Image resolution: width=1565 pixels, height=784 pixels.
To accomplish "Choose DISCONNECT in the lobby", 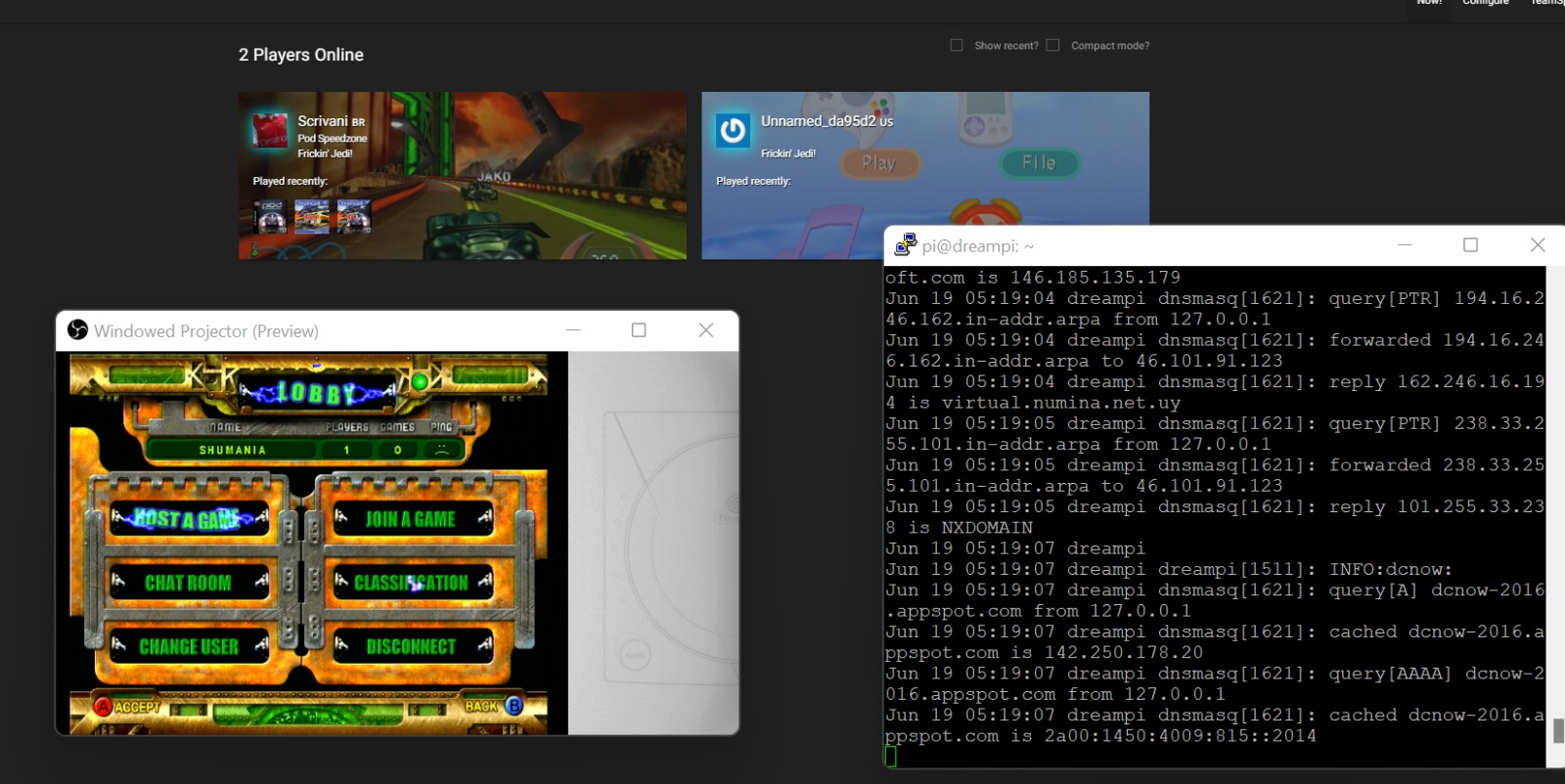I will coord(411,646).
